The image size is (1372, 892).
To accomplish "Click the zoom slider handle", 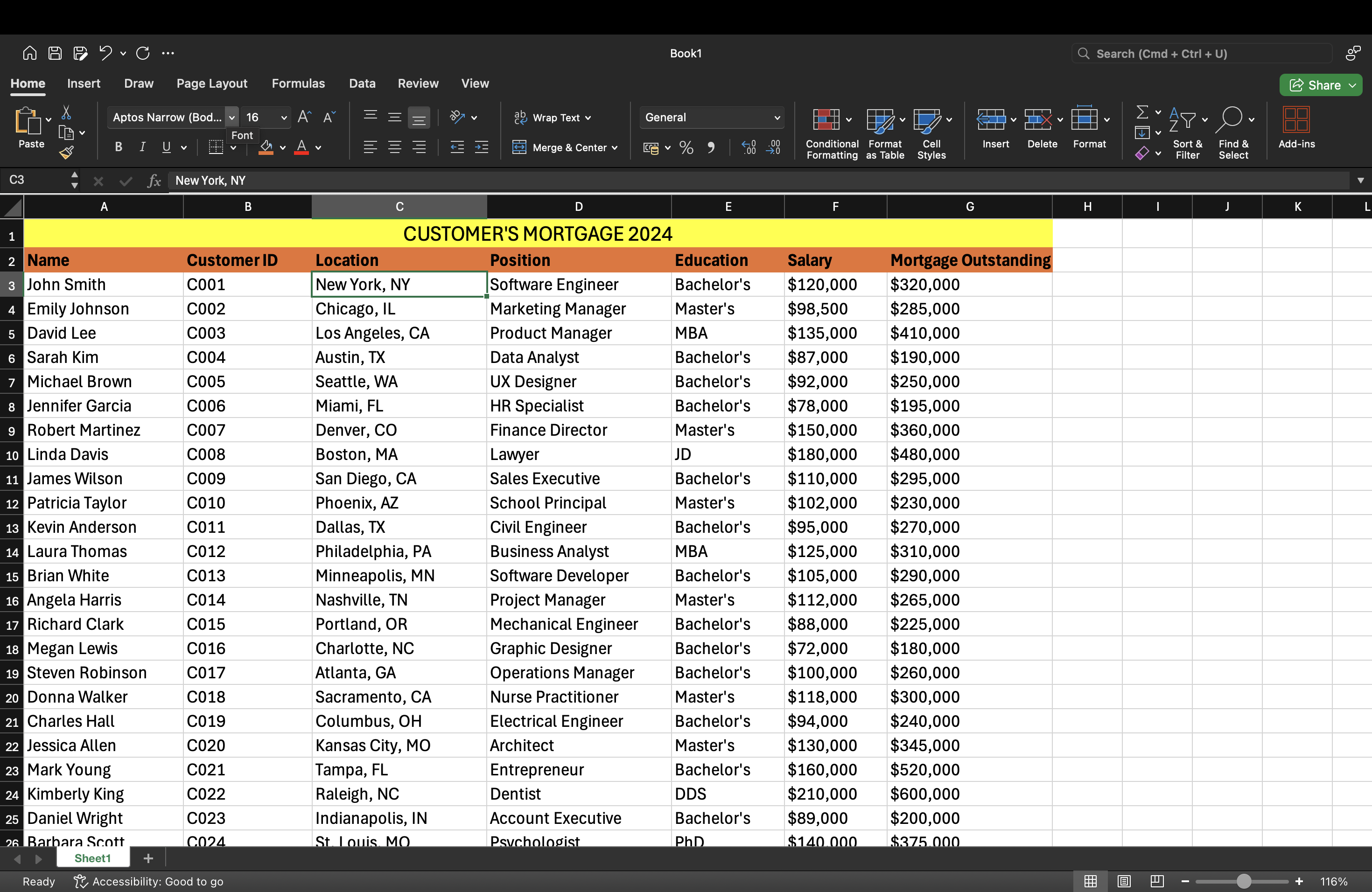I will (1244, 881).
